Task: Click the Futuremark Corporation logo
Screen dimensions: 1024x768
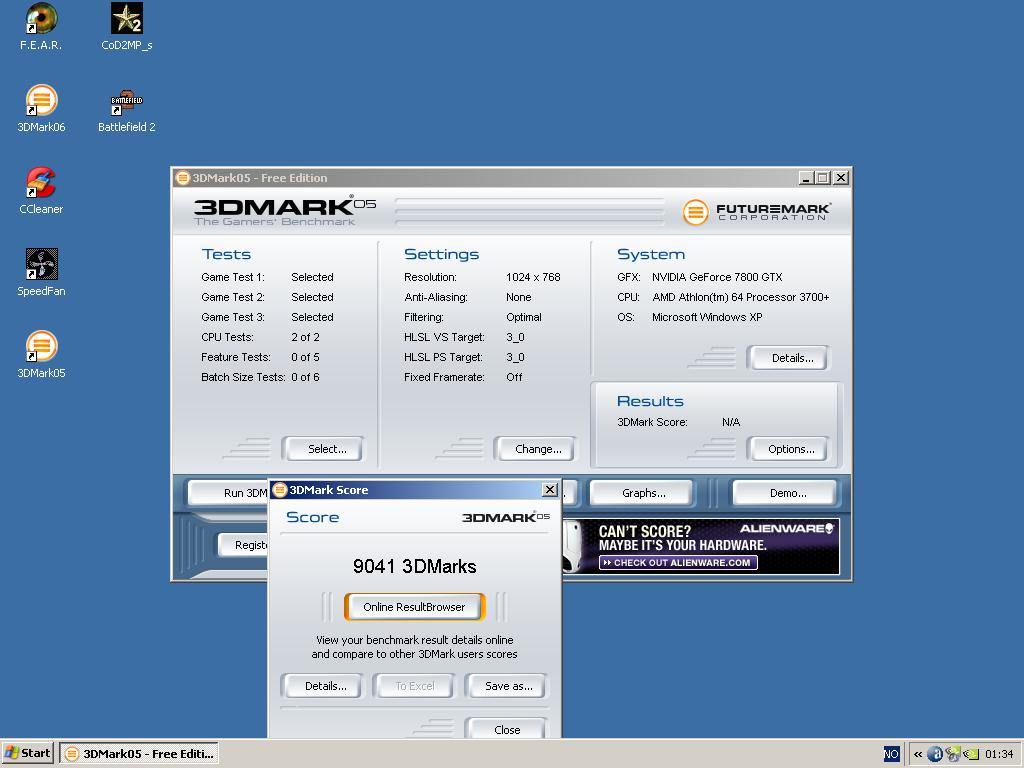Action: click(757, 212)
